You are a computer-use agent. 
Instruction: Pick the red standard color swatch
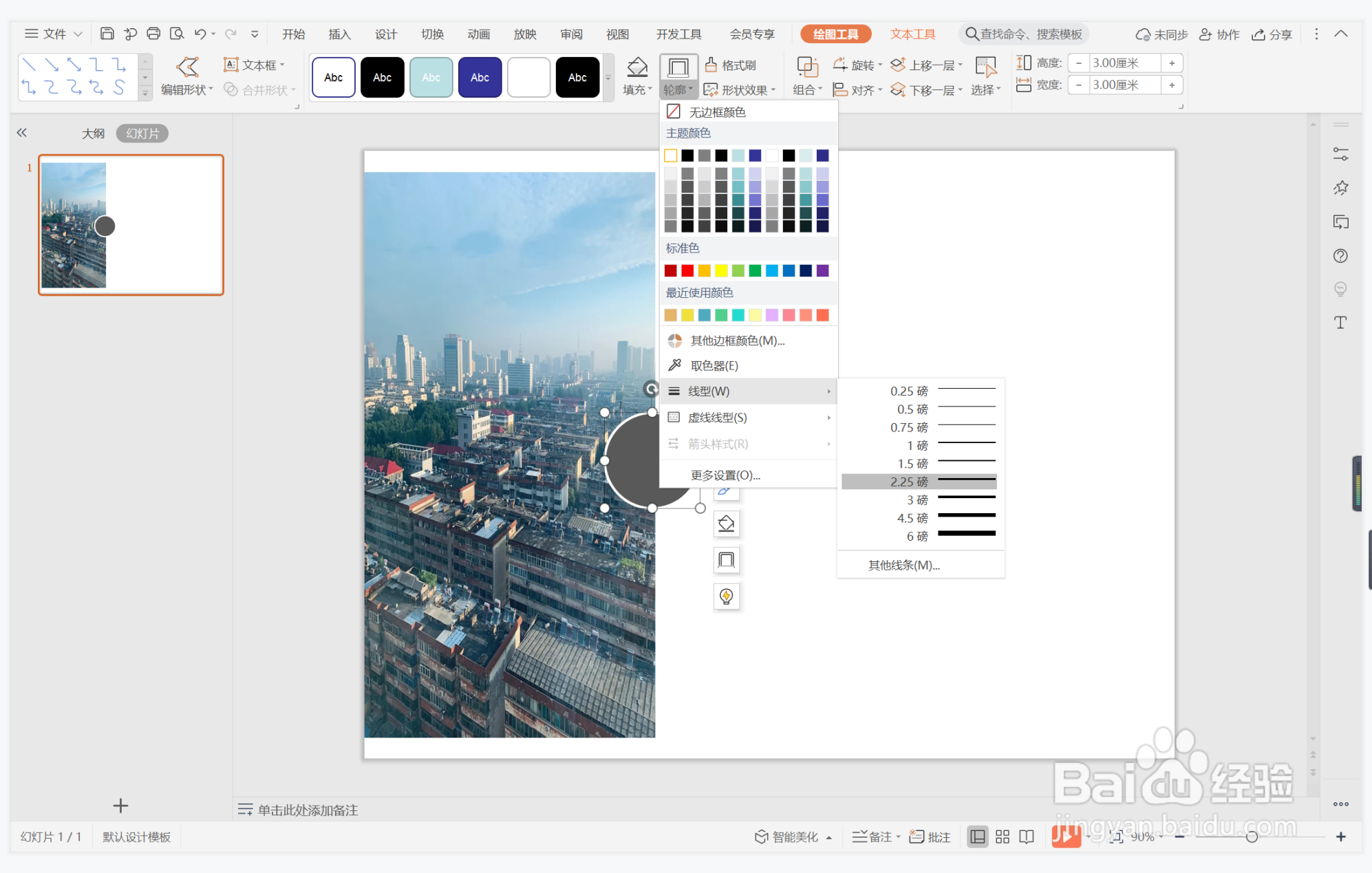pyautogui.click(x=687, y=270)
